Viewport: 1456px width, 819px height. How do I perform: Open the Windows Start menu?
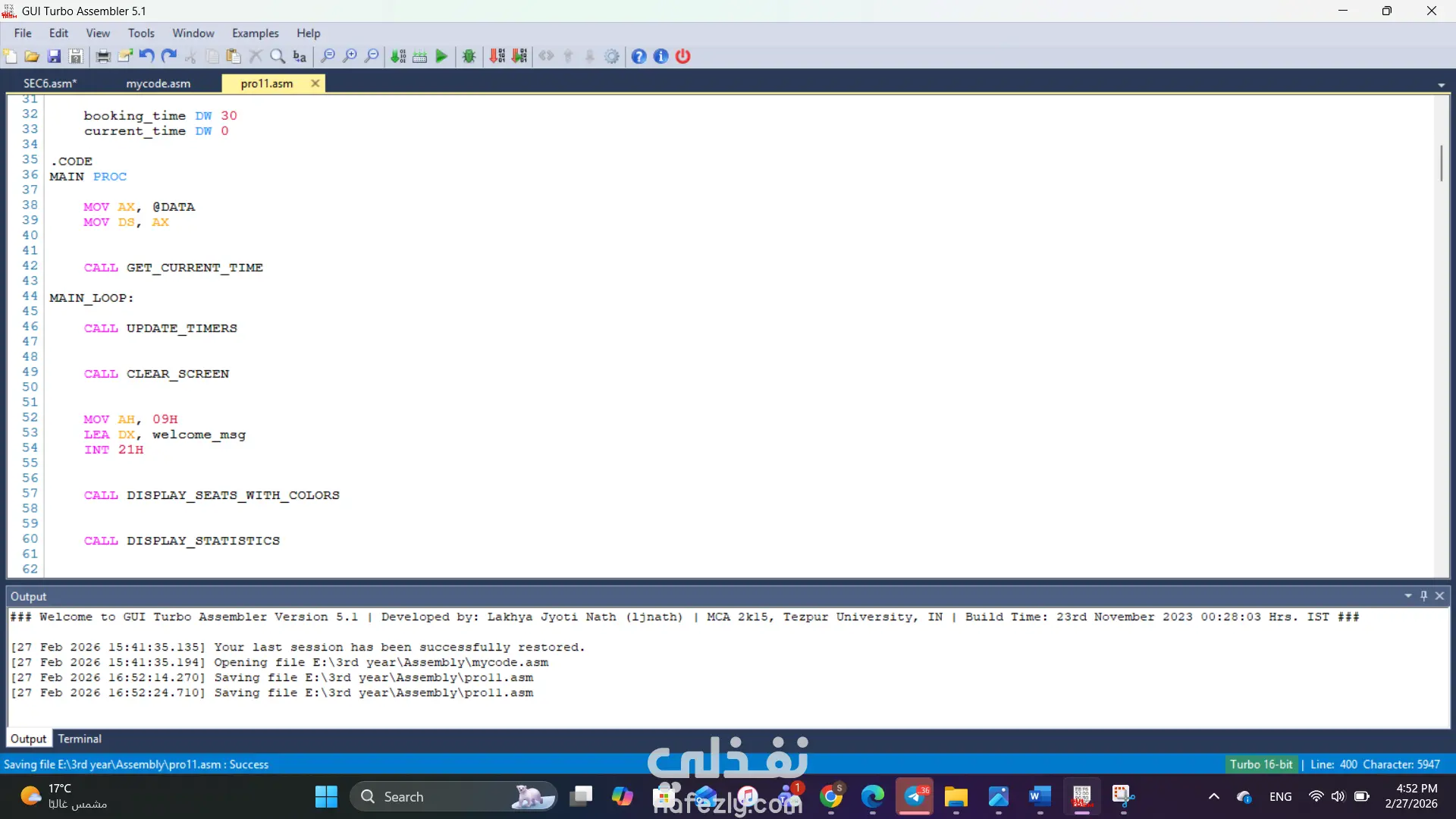[x=326, y=796]
